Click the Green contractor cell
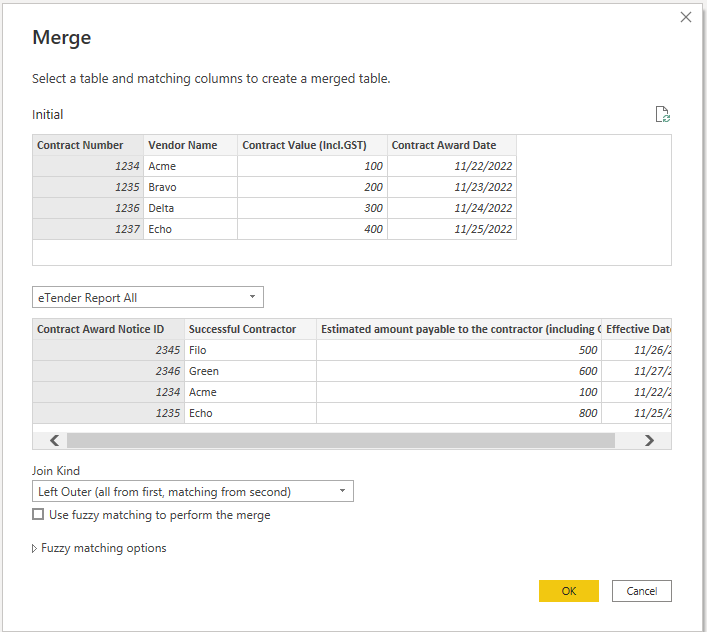Image resolution: width=707 pixels, height=632 pixels. [250, 371]
